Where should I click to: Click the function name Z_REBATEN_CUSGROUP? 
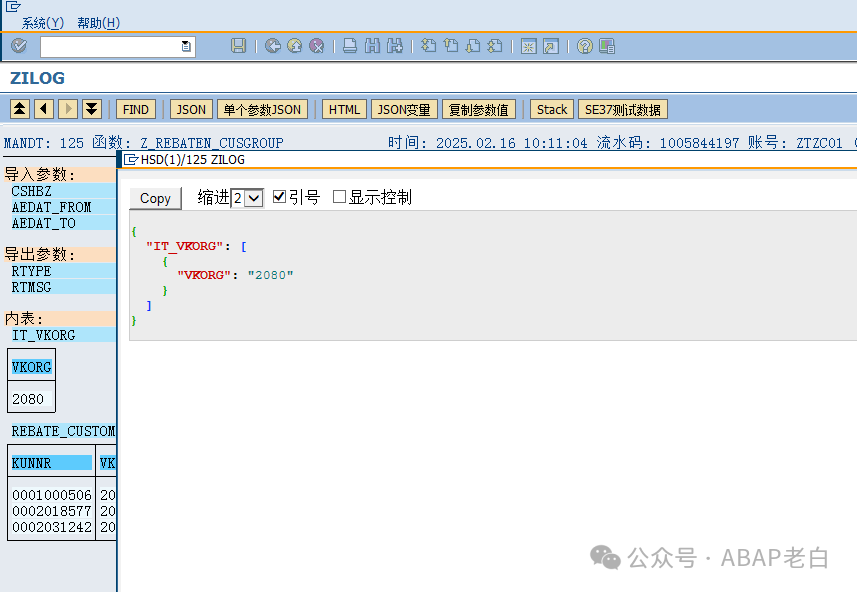point(212,143)
